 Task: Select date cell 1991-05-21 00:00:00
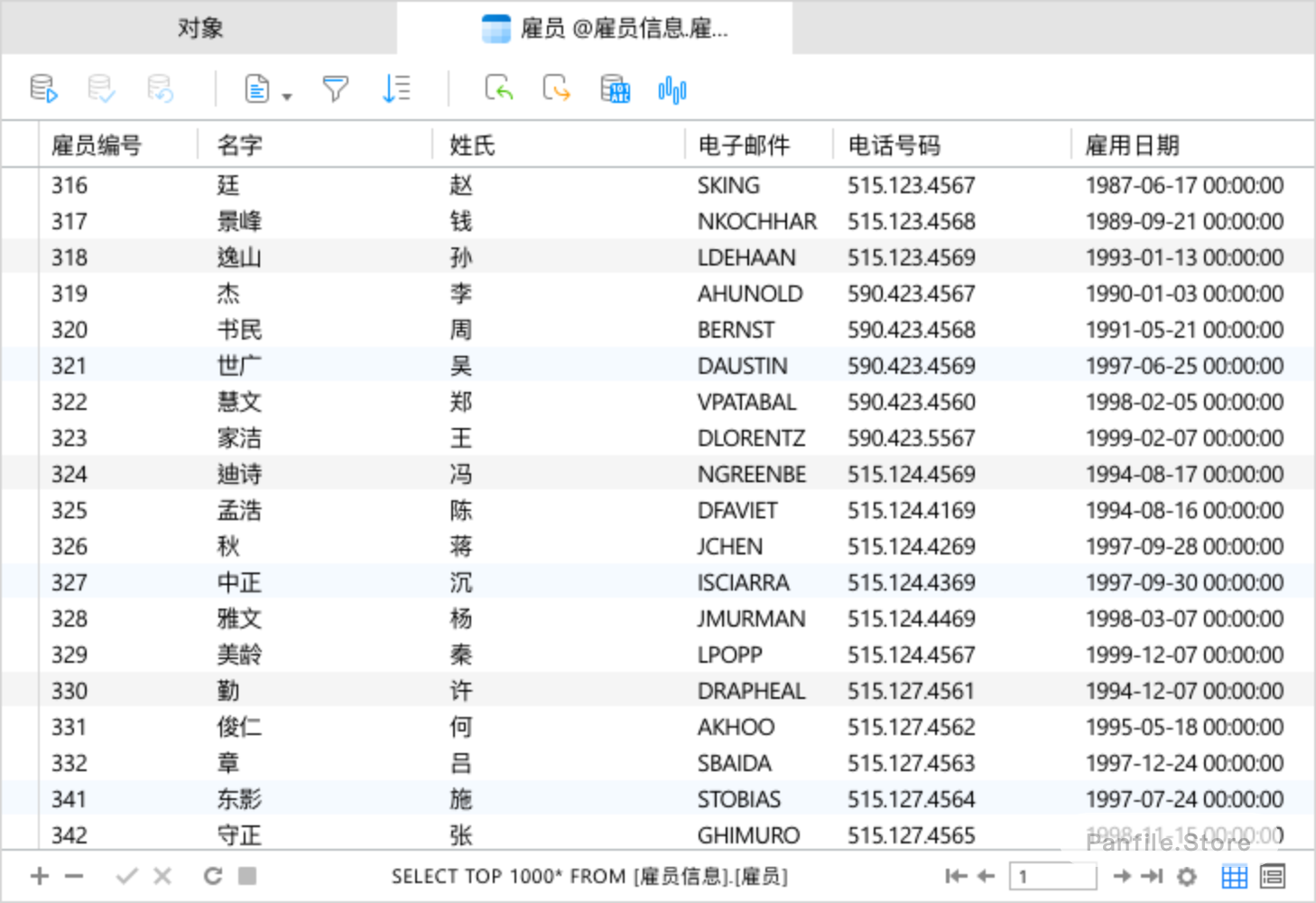[1184, 330]
